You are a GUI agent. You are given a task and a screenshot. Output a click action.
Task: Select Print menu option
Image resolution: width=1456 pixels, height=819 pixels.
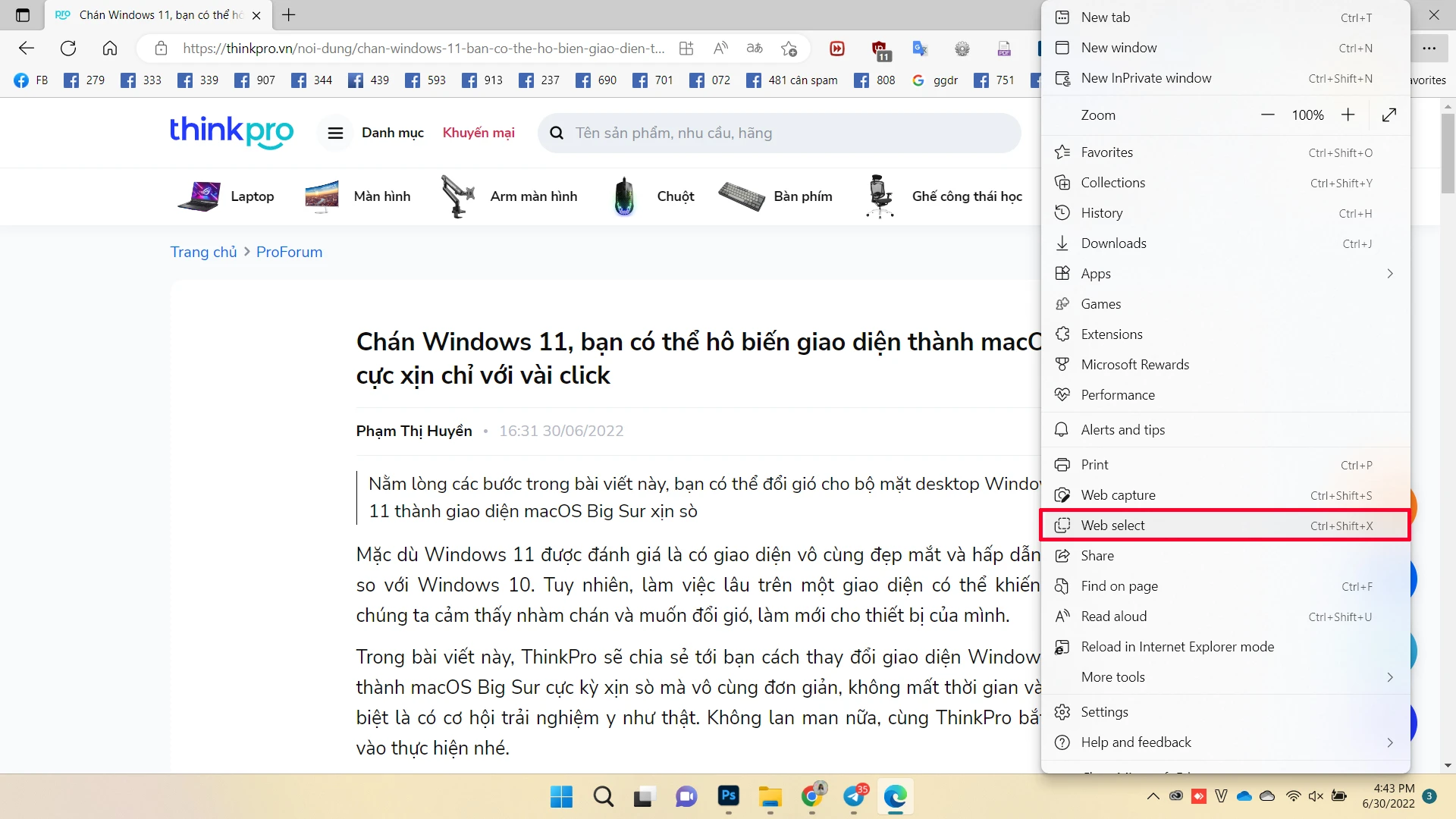coord(1095,464)
